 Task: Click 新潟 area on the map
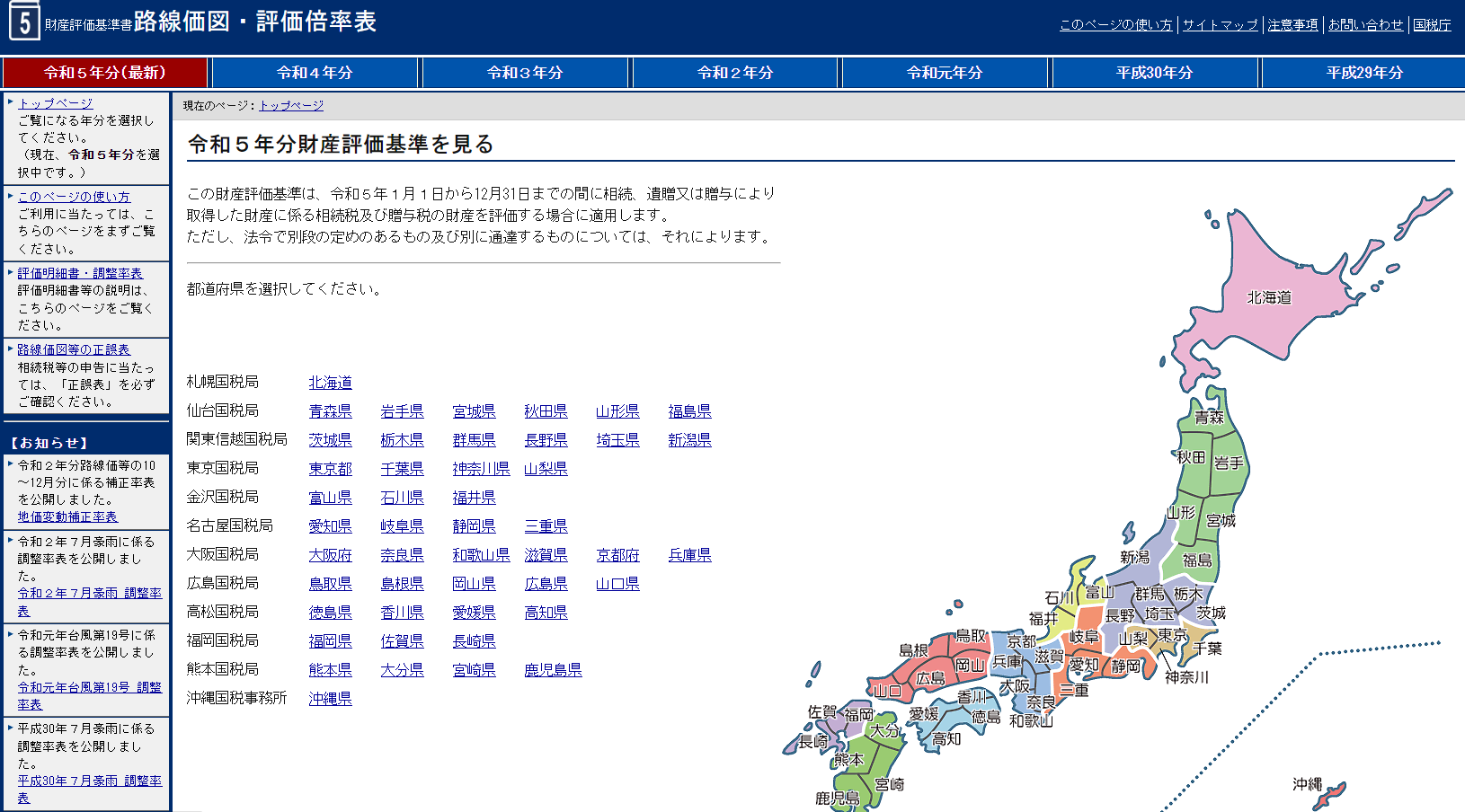pos(1135,558)
